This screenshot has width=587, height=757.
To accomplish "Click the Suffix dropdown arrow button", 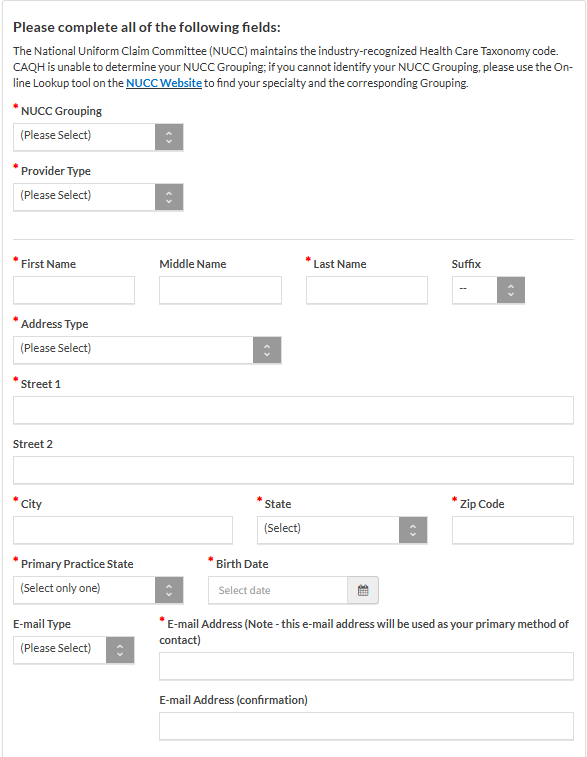I will click(x=511, y=290).
